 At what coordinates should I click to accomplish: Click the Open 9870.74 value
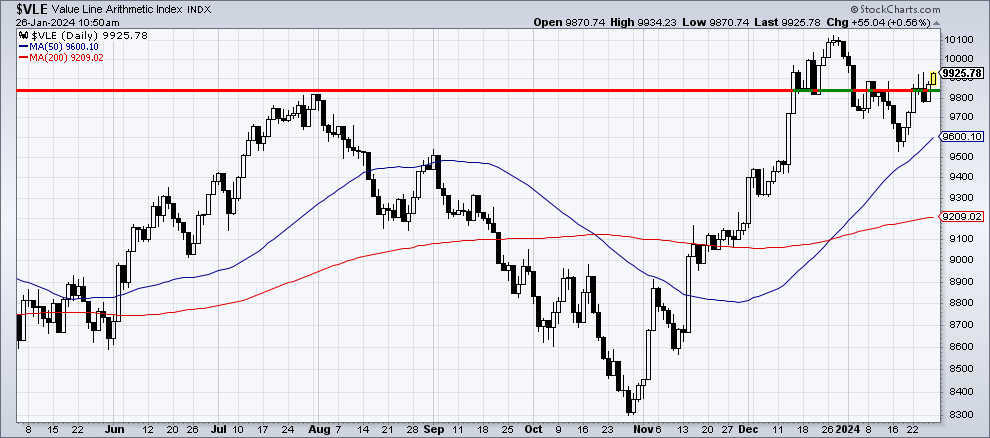click(x=570, y=22)
